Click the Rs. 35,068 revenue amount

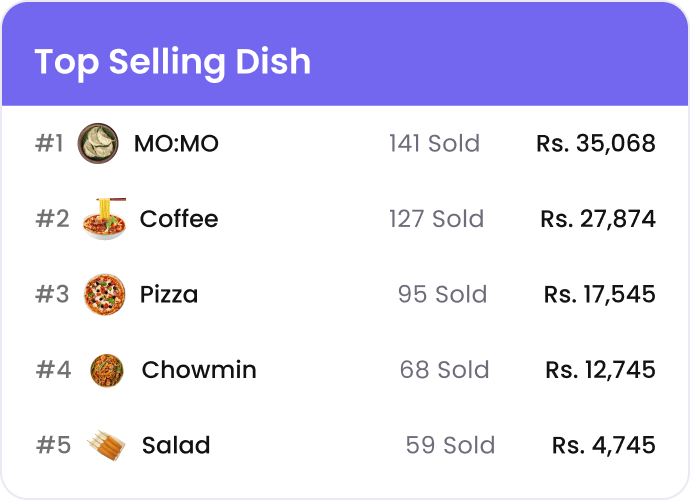(596, 144)
